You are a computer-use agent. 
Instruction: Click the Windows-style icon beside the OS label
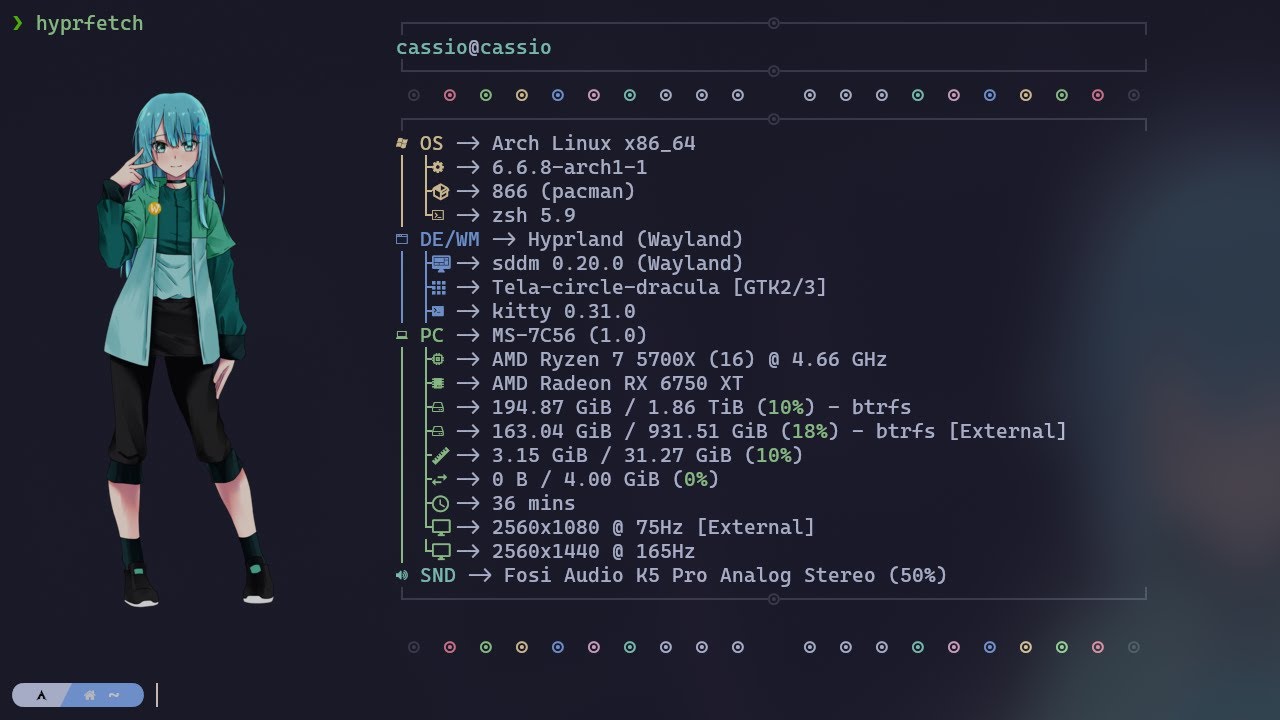pyautogui.click(x=402, y=143)
